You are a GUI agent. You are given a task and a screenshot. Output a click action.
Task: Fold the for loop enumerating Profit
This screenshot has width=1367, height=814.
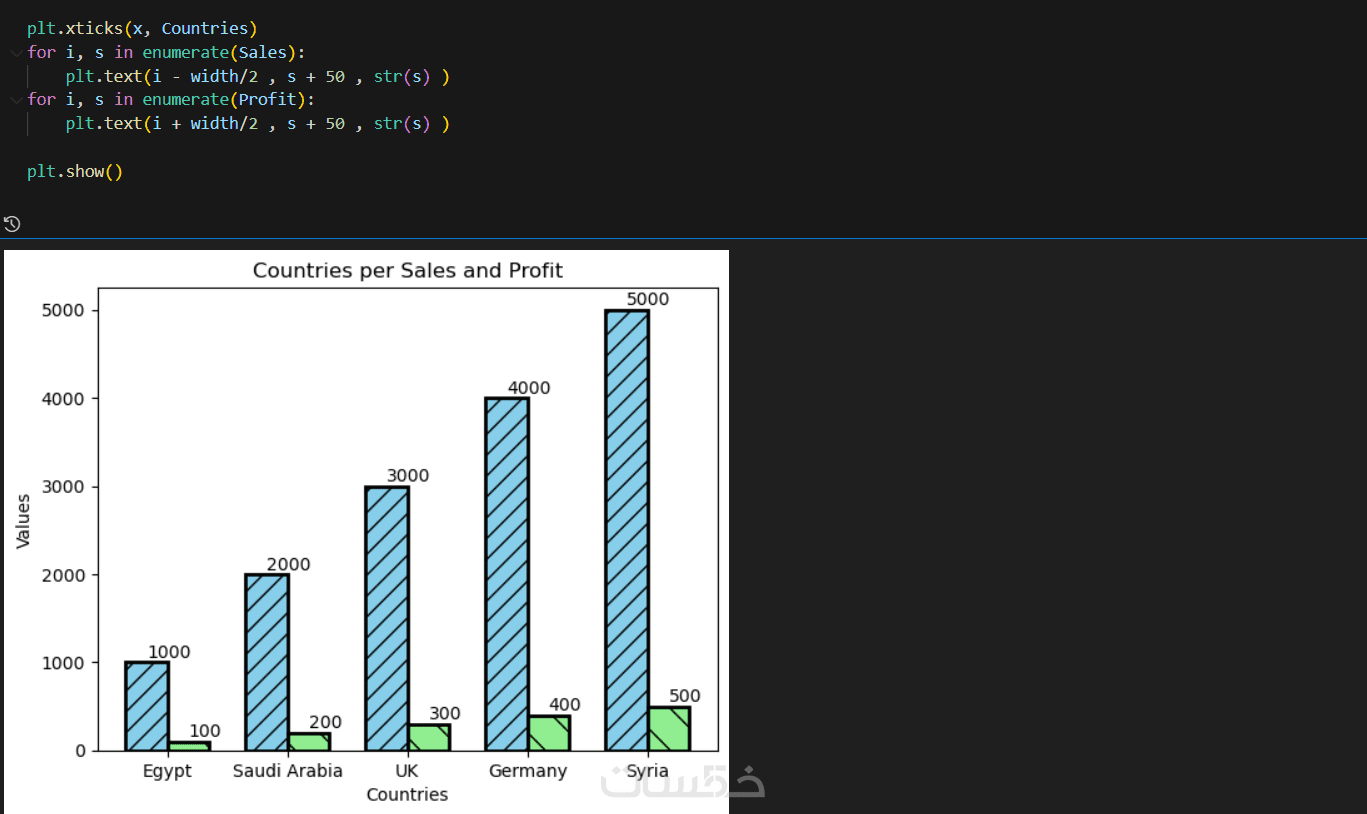[x=15, y=100]
